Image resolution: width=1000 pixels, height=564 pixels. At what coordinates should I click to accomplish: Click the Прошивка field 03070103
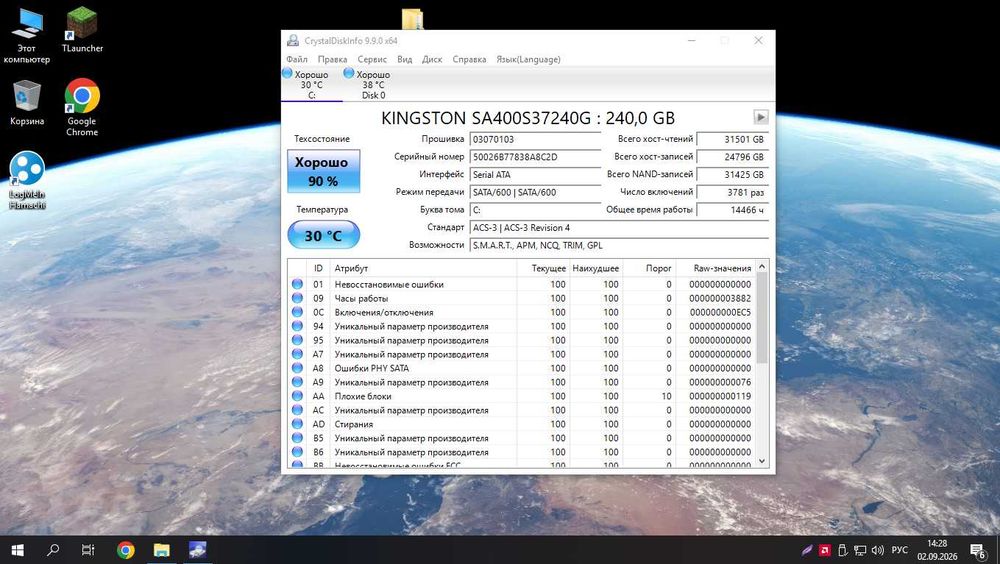pyautogui.click(x=534, y=139)
